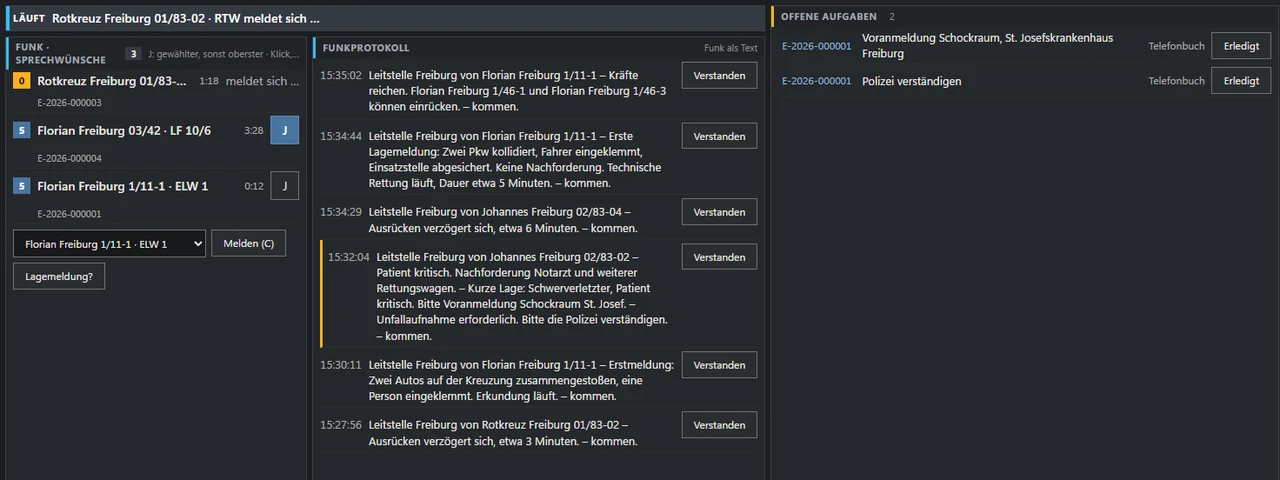The image size is (1280, 480).
Task: Click Funk als Text link
Action: point(730,48)
